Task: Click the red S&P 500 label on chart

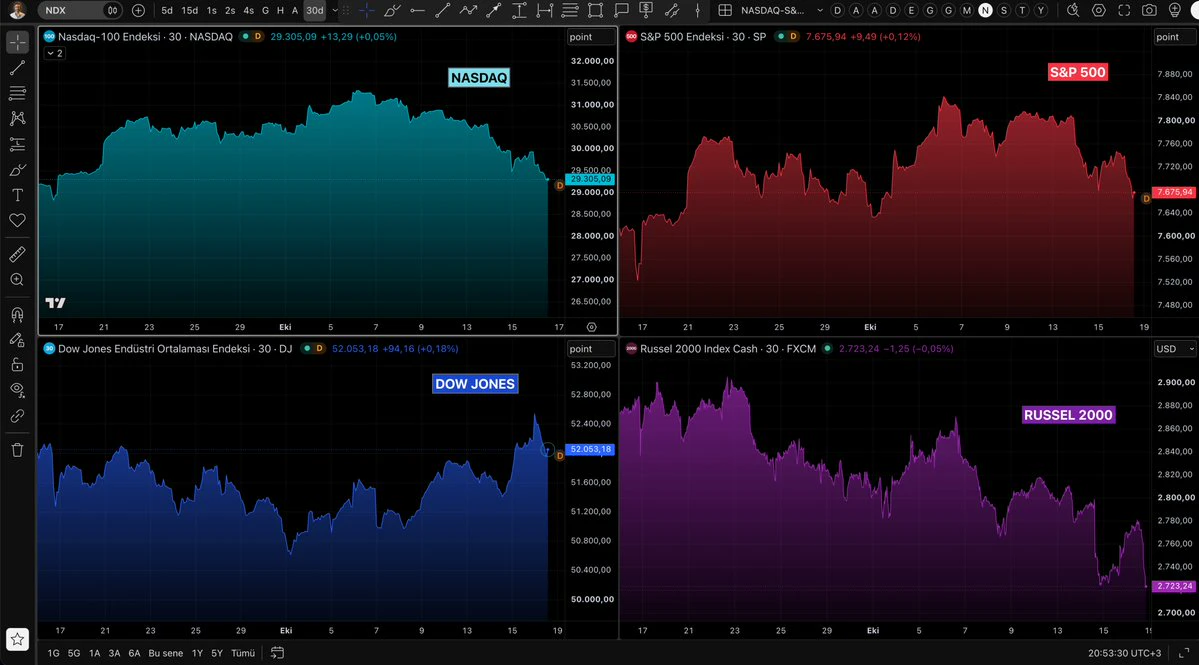Action: pos(1077,73)
